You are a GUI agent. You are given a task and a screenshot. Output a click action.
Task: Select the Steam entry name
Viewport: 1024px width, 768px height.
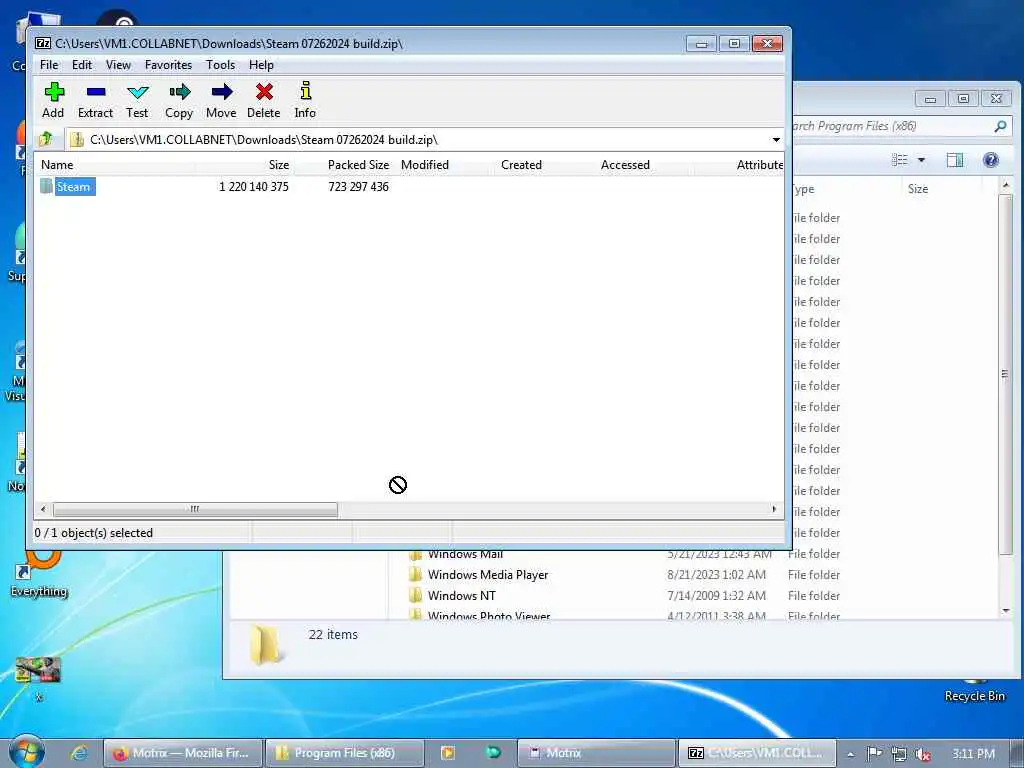point(74,187)
